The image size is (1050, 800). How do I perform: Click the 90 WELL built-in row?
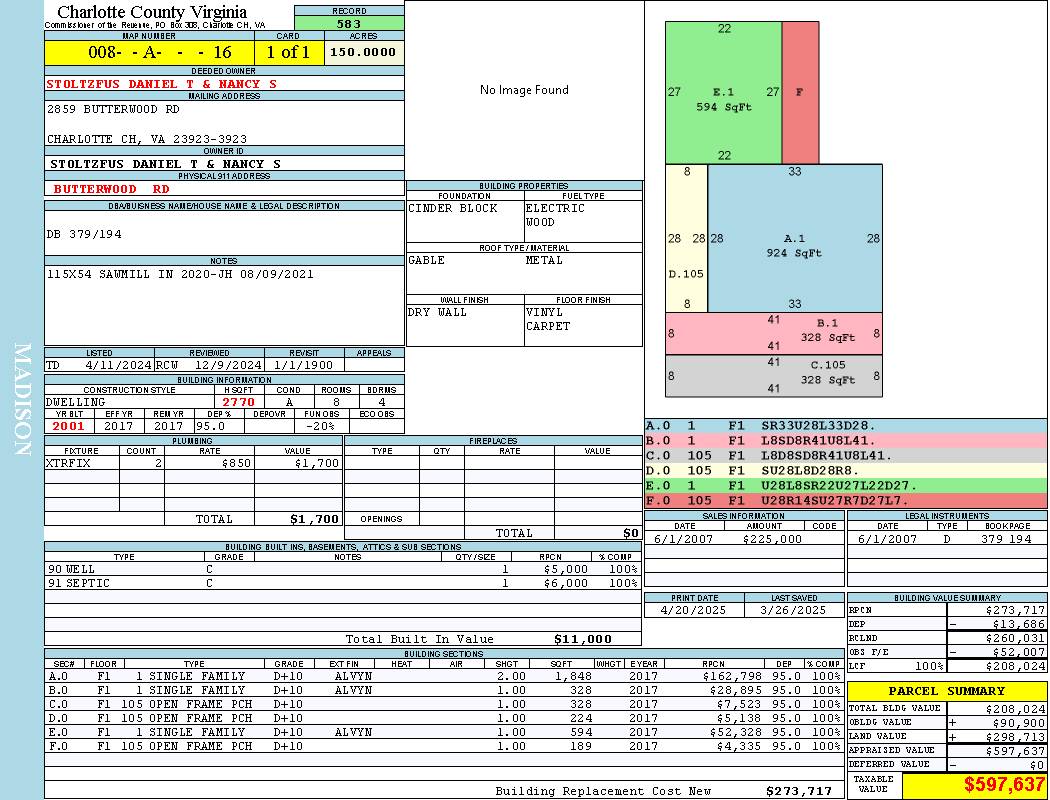tap(343, 570)
